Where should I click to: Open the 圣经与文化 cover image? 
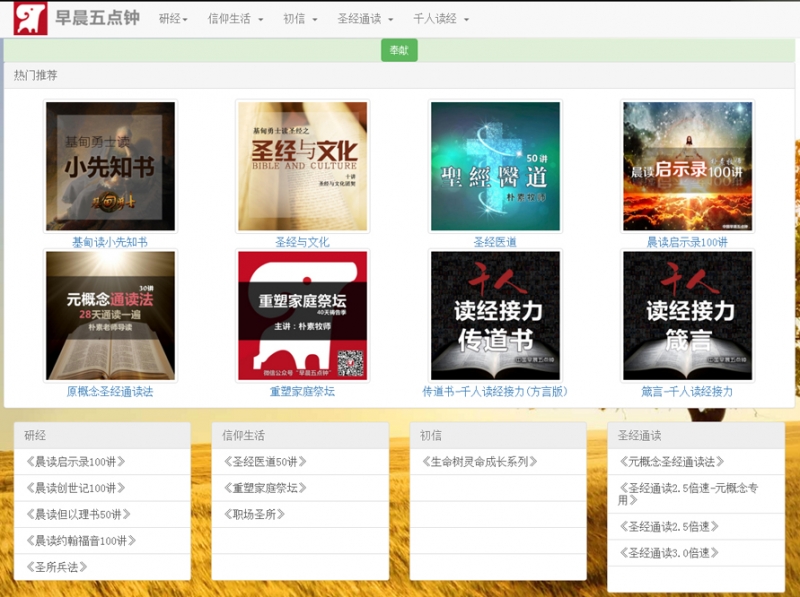(x=303, y=166)
